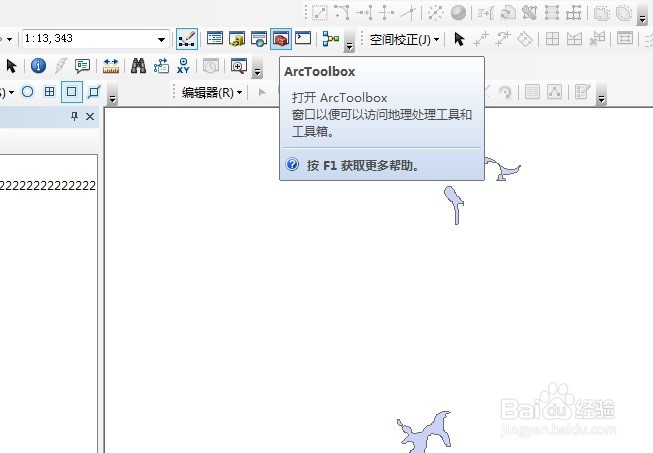The width and height of the screenshot is (653, 453).
Task: Select the Measure ruler tool
Action: pyautogui.click(x=111, y=66)
